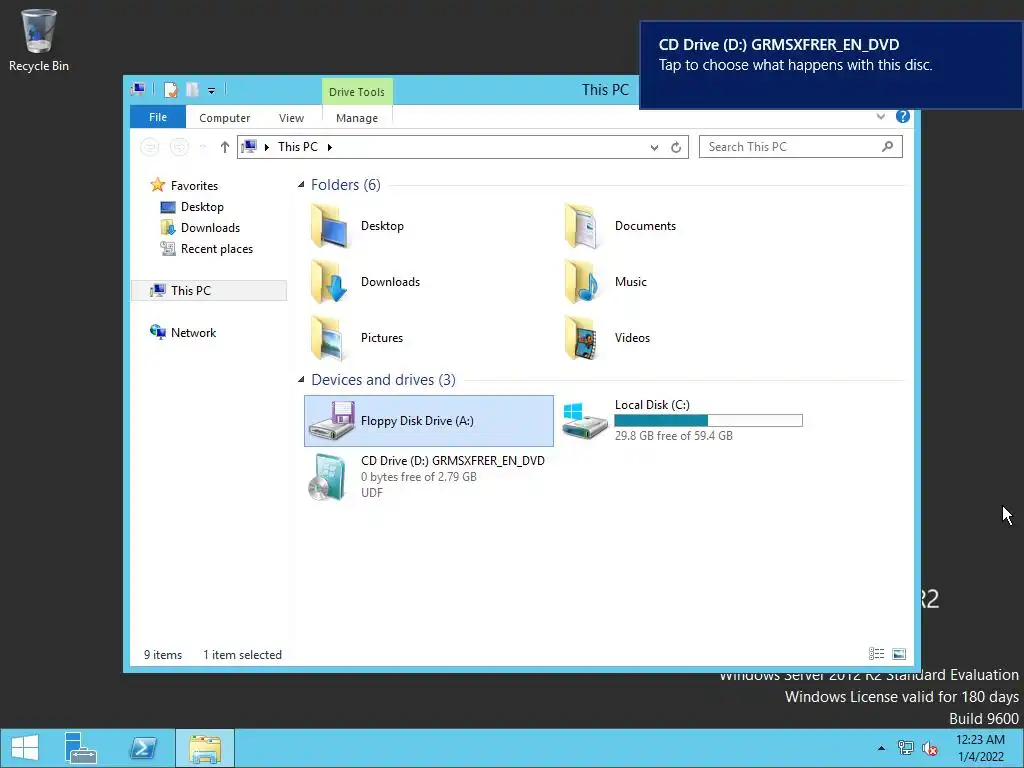Collapse the Folders (6) group
Image resolution: width=1024 pixels, height=768 pixels.
(301, 185)
